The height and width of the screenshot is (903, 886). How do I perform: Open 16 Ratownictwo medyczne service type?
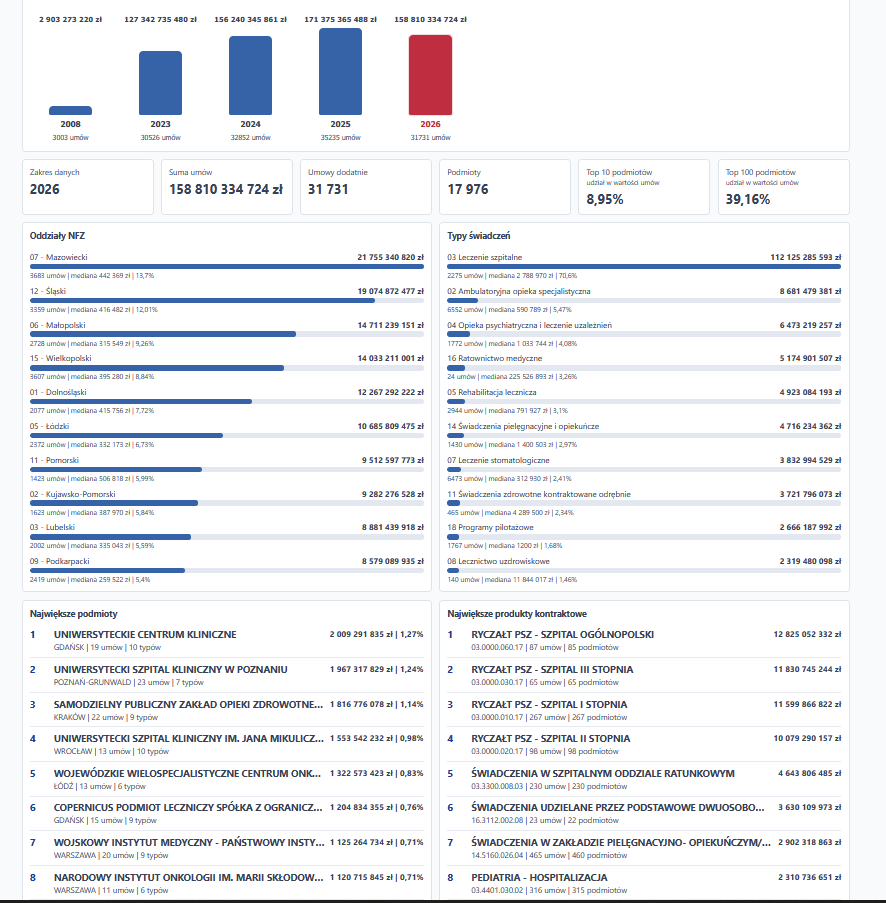[x=644, y=367]
